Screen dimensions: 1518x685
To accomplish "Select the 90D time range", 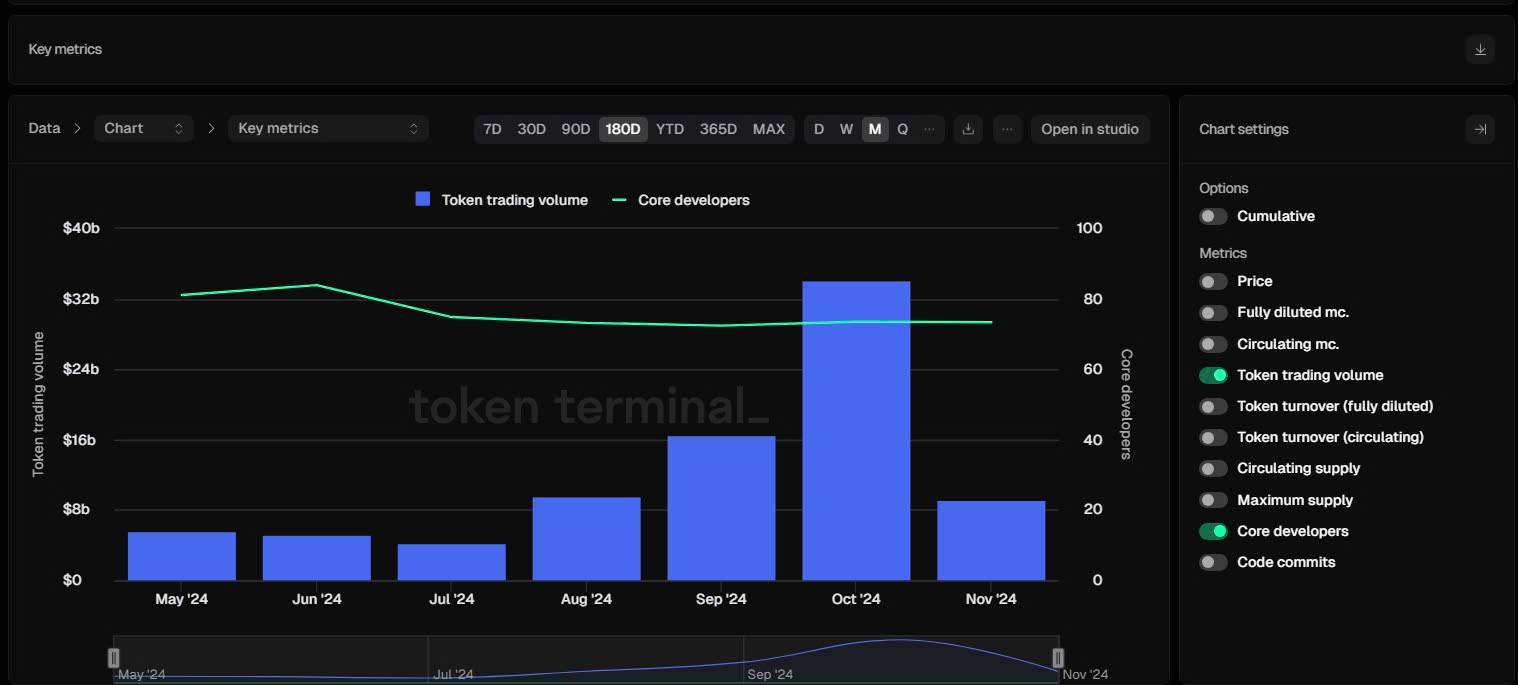I will (575, 129).
